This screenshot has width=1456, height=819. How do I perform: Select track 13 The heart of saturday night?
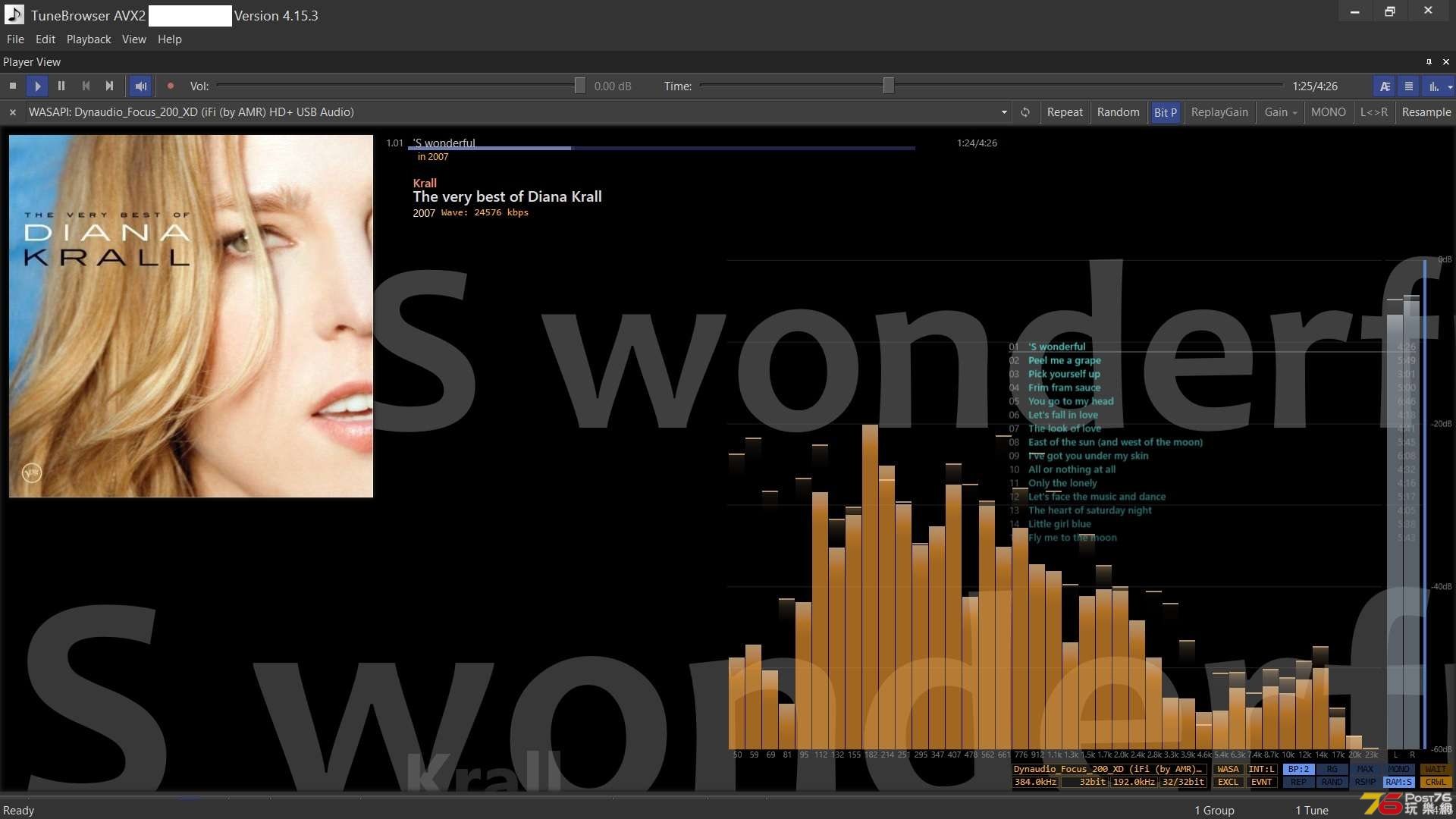(x=1090, y=510)
